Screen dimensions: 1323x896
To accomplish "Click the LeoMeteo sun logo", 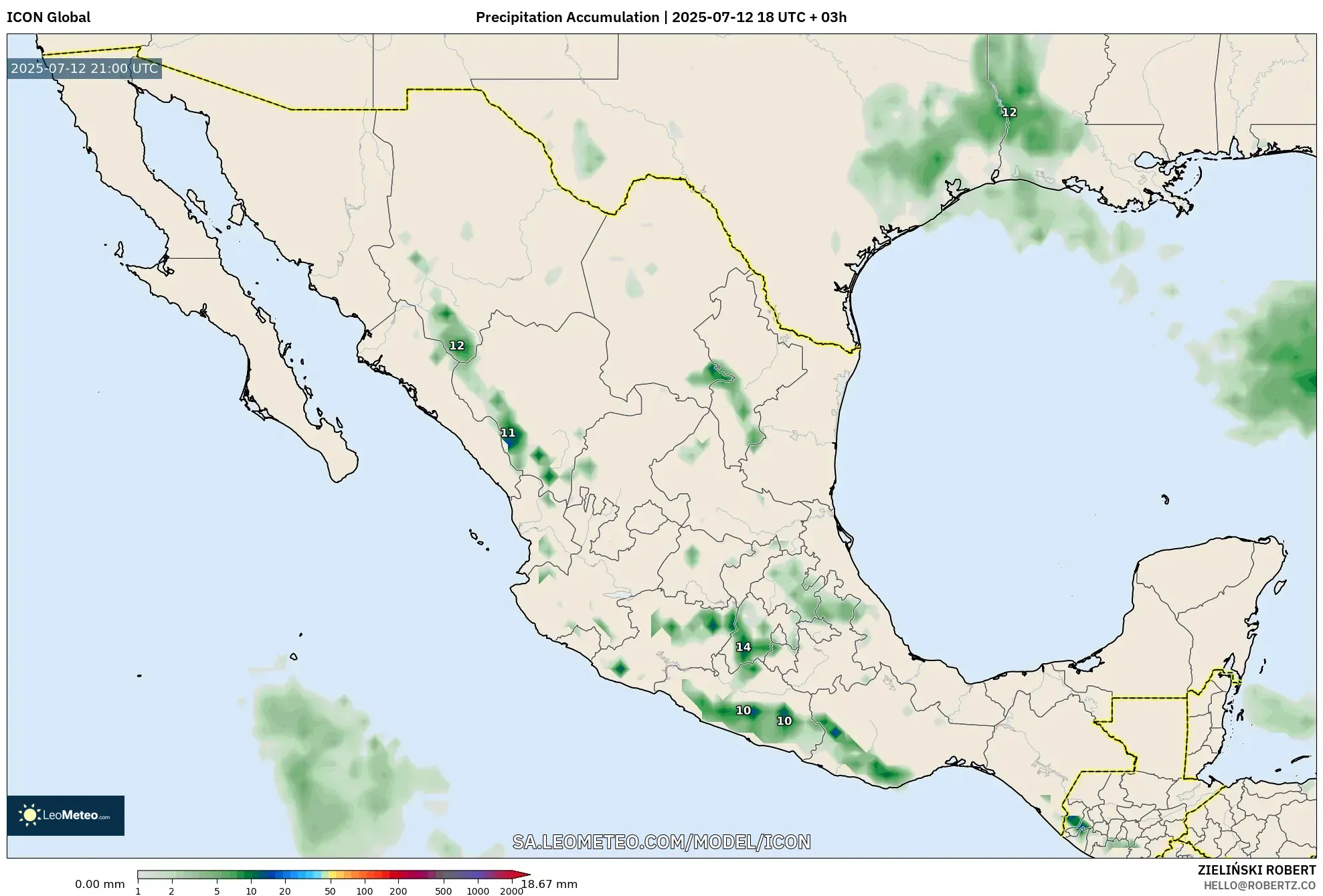I will tap(66, 815).
